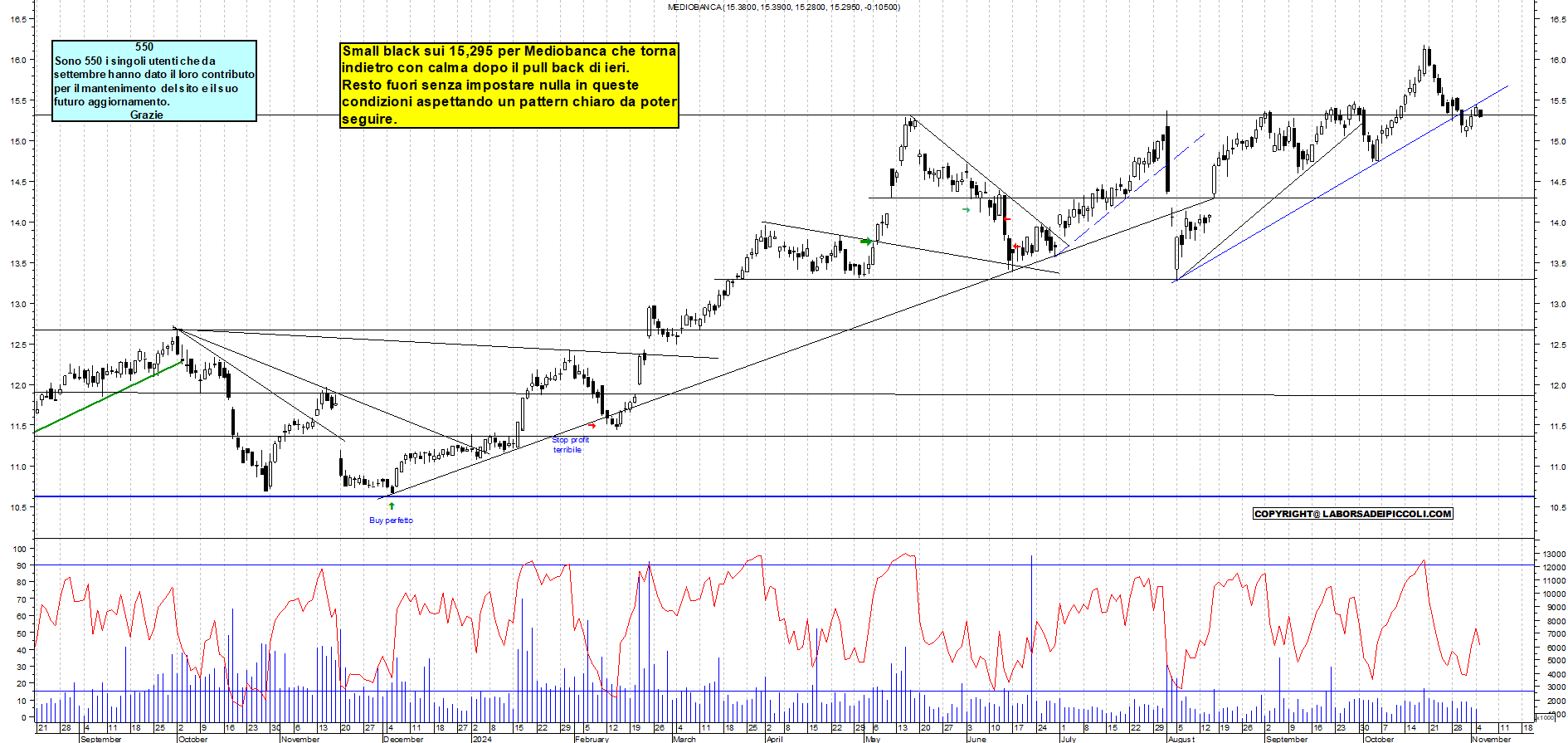
Task: Click the 'June' month label
Action: [x=976, y=739]
